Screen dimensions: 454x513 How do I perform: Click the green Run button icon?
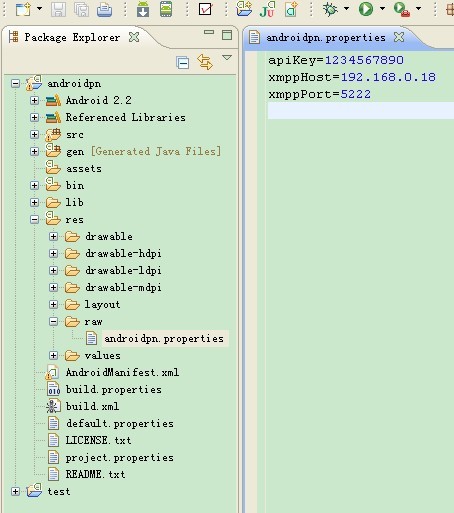coord(366,9)
